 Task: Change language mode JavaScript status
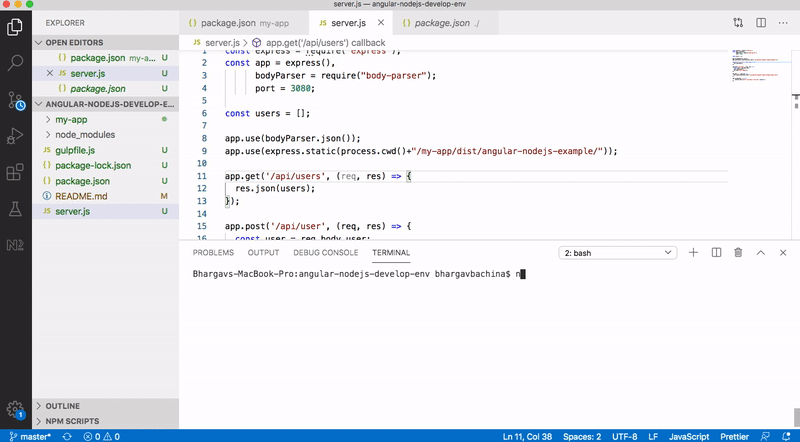tap(689, 436)
